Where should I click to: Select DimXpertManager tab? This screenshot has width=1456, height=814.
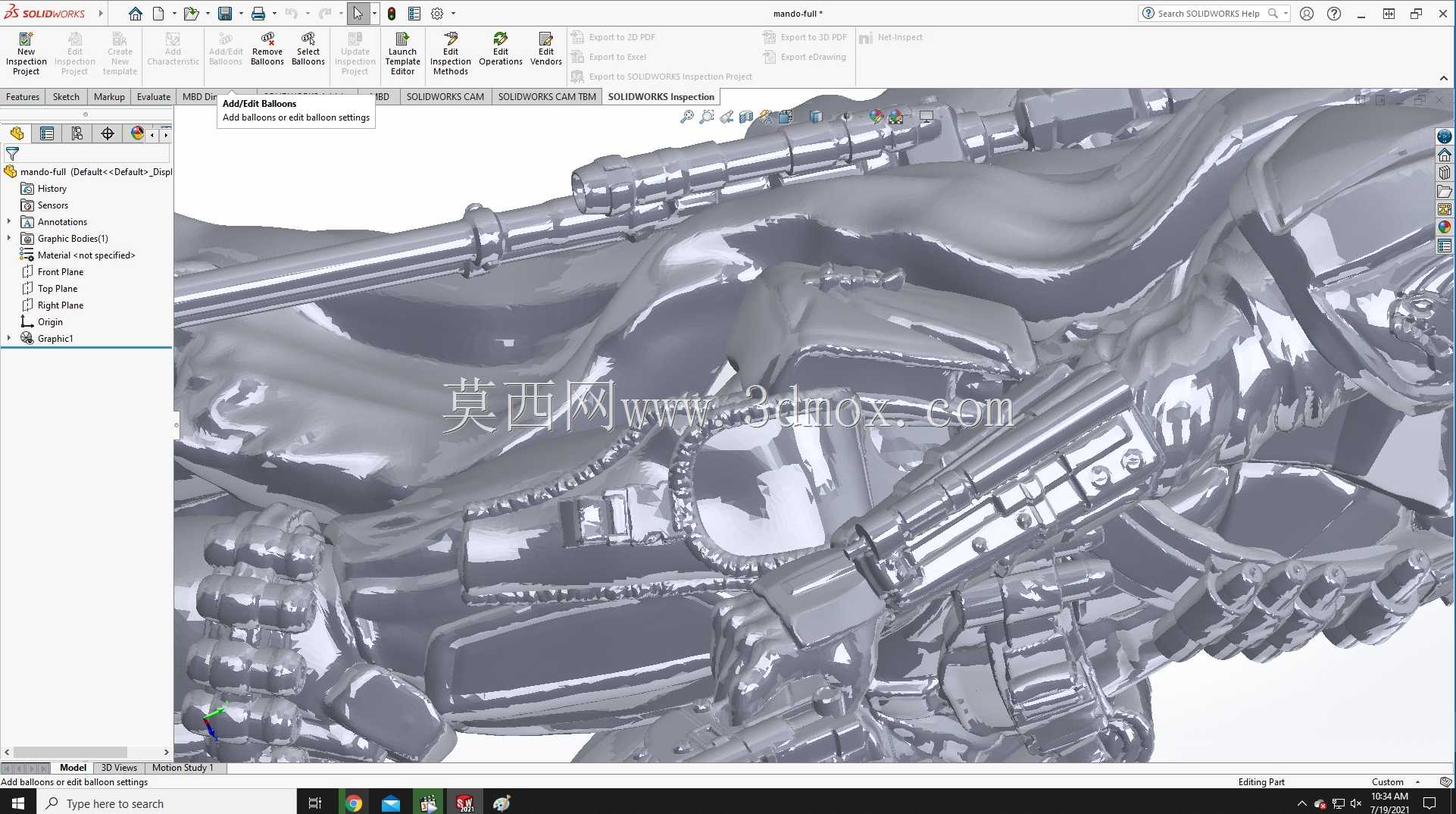pyautogui.click(x=108, y=133)
